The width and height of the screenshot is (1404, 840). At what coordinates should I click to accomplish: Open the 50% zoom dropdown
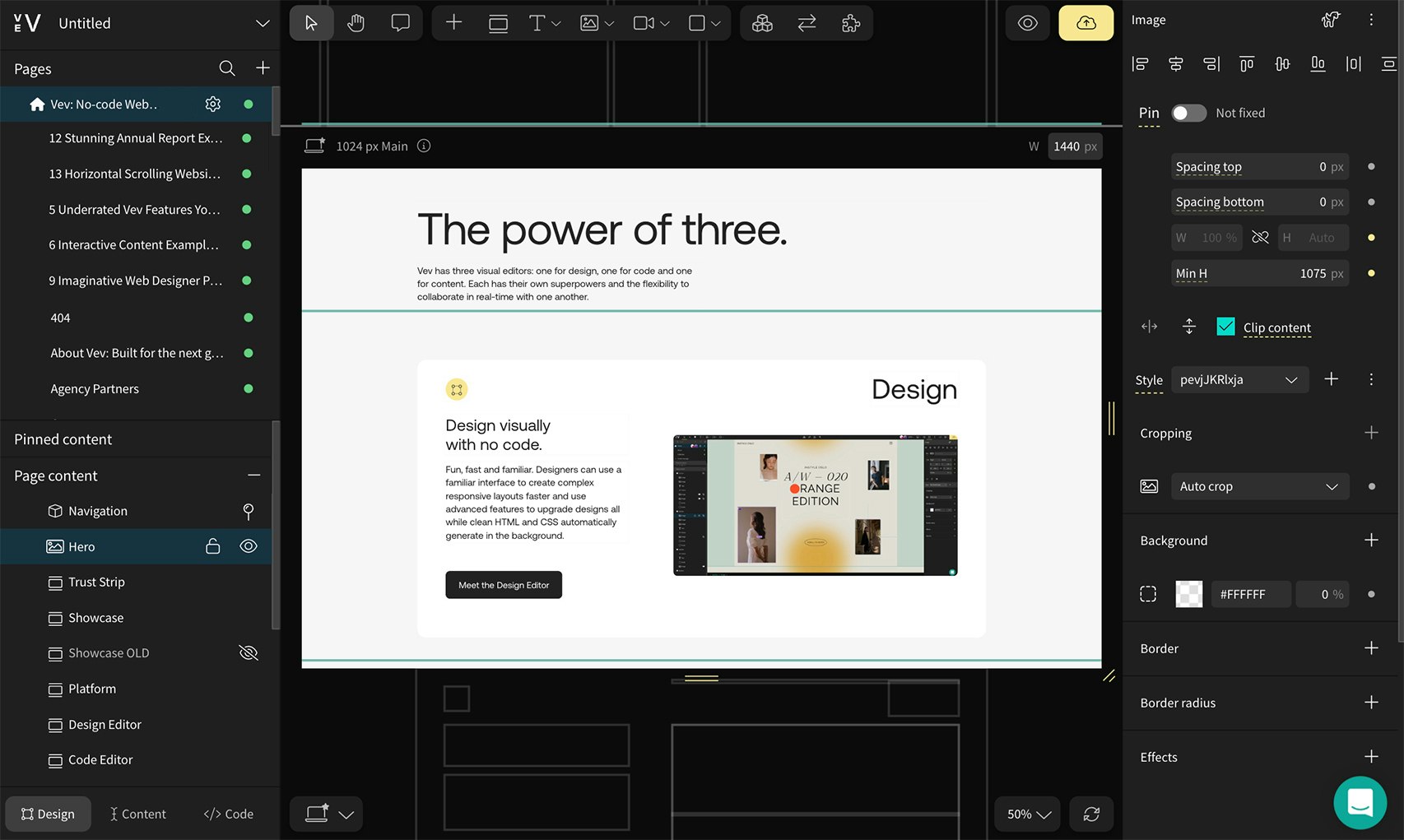click(1029, 814)
